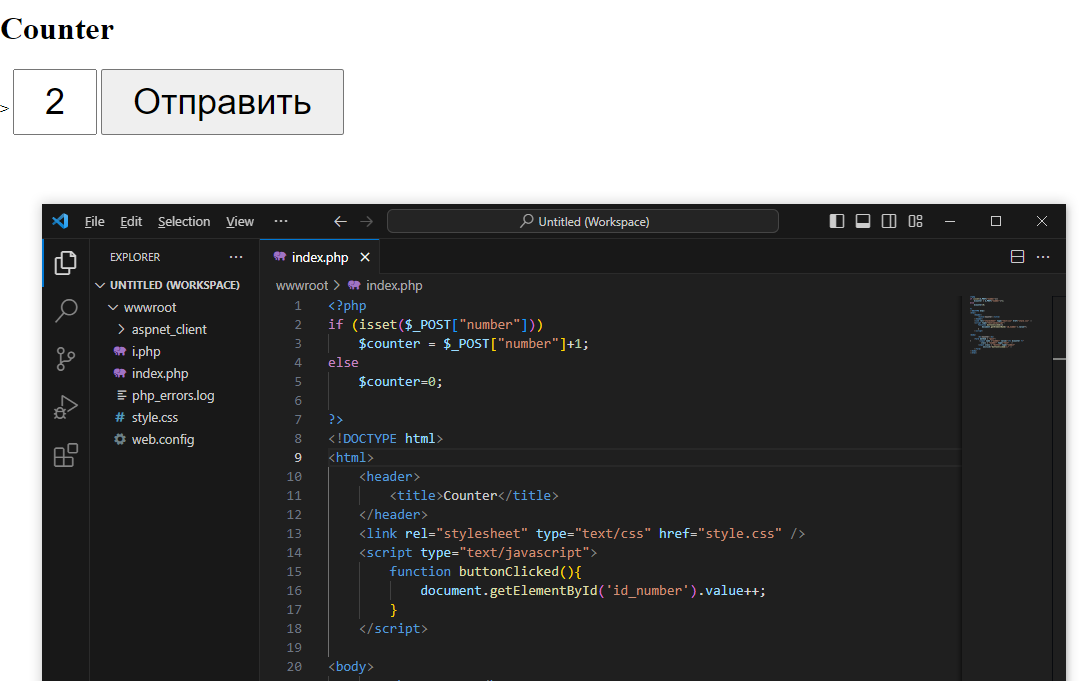1087x681 pixels.
Task: Click 'getElementById' on line 16
Action: pos(544,591)
